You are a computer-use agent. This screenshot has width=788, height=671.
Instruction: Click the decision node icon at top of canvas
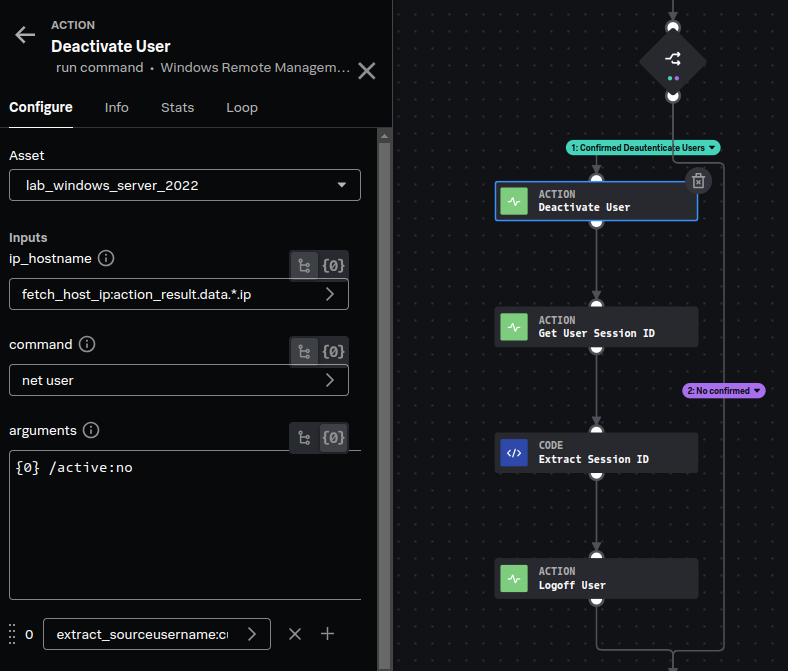[x=673, y=61]
